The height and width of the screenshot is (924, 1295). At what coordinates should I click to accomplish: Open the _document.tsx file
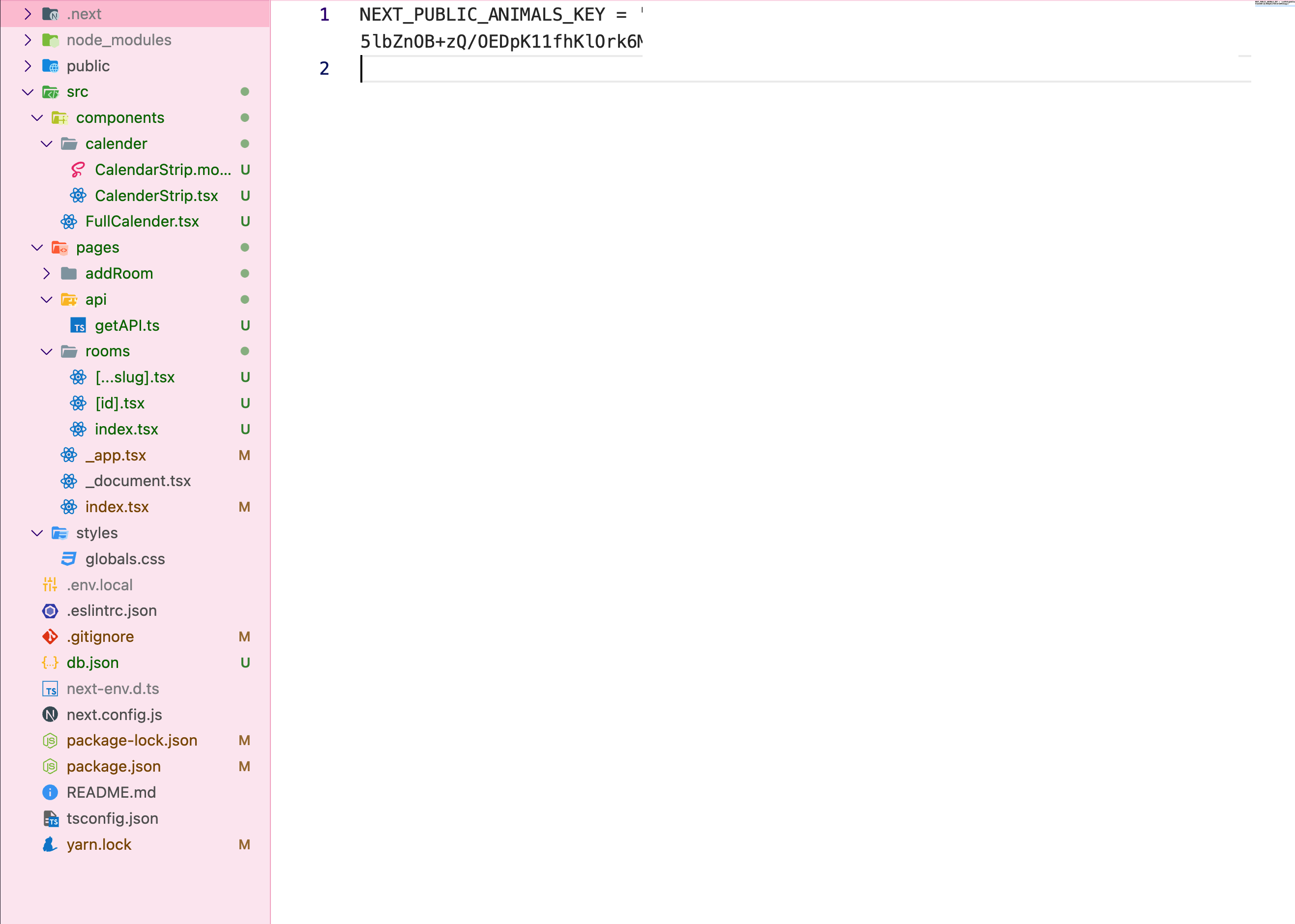(x=138, y=481)
